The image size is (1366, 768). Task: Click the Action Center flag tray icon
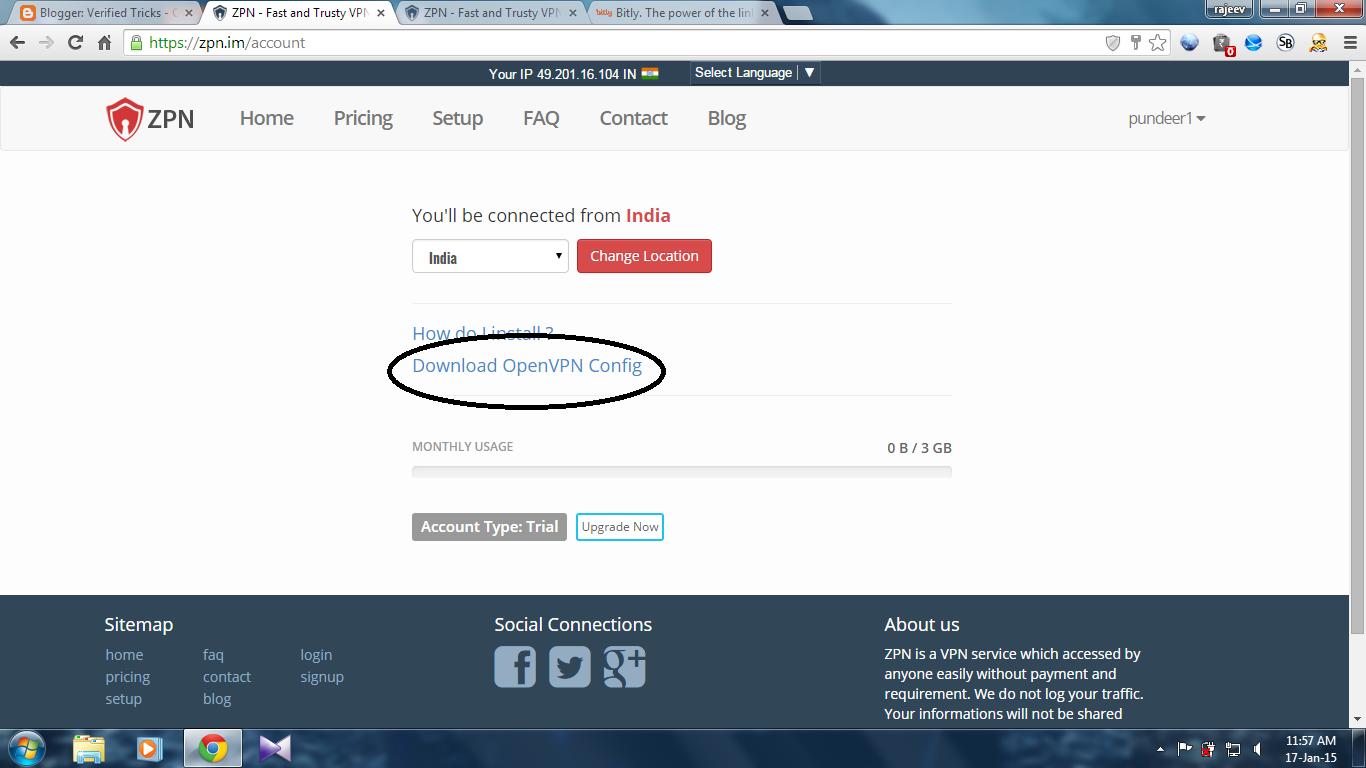[x=1185, y=749]
